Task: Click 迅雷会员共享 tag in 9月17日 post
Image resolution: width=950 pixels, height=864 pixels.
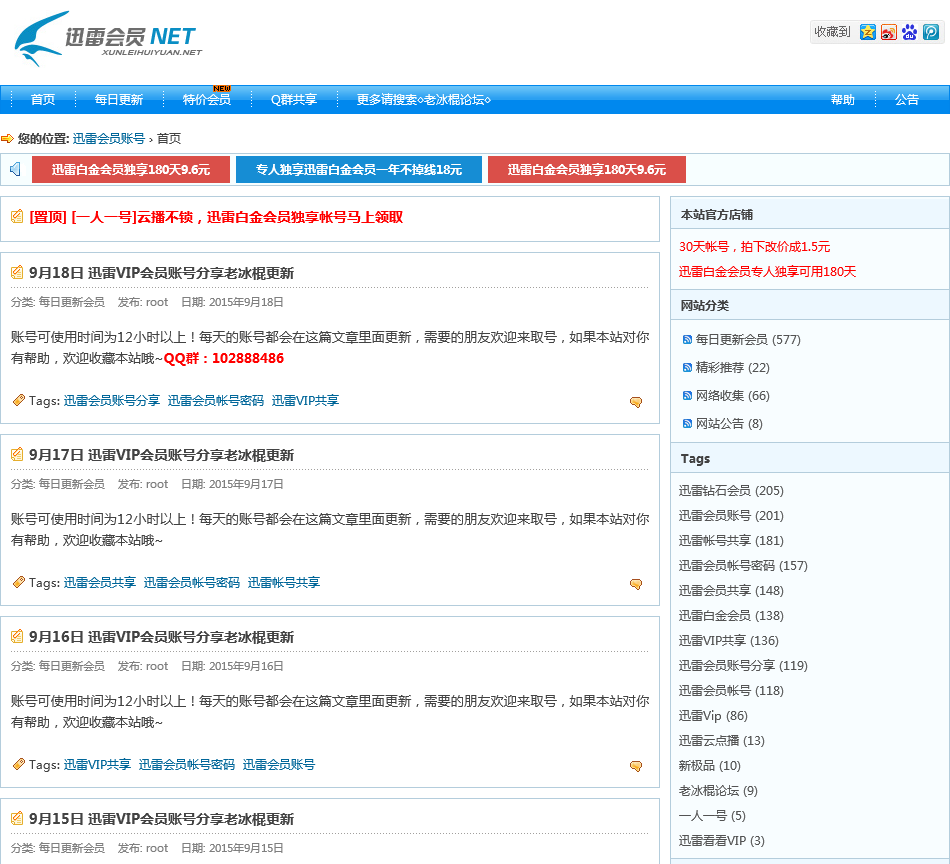Action: tap(99, 582)
